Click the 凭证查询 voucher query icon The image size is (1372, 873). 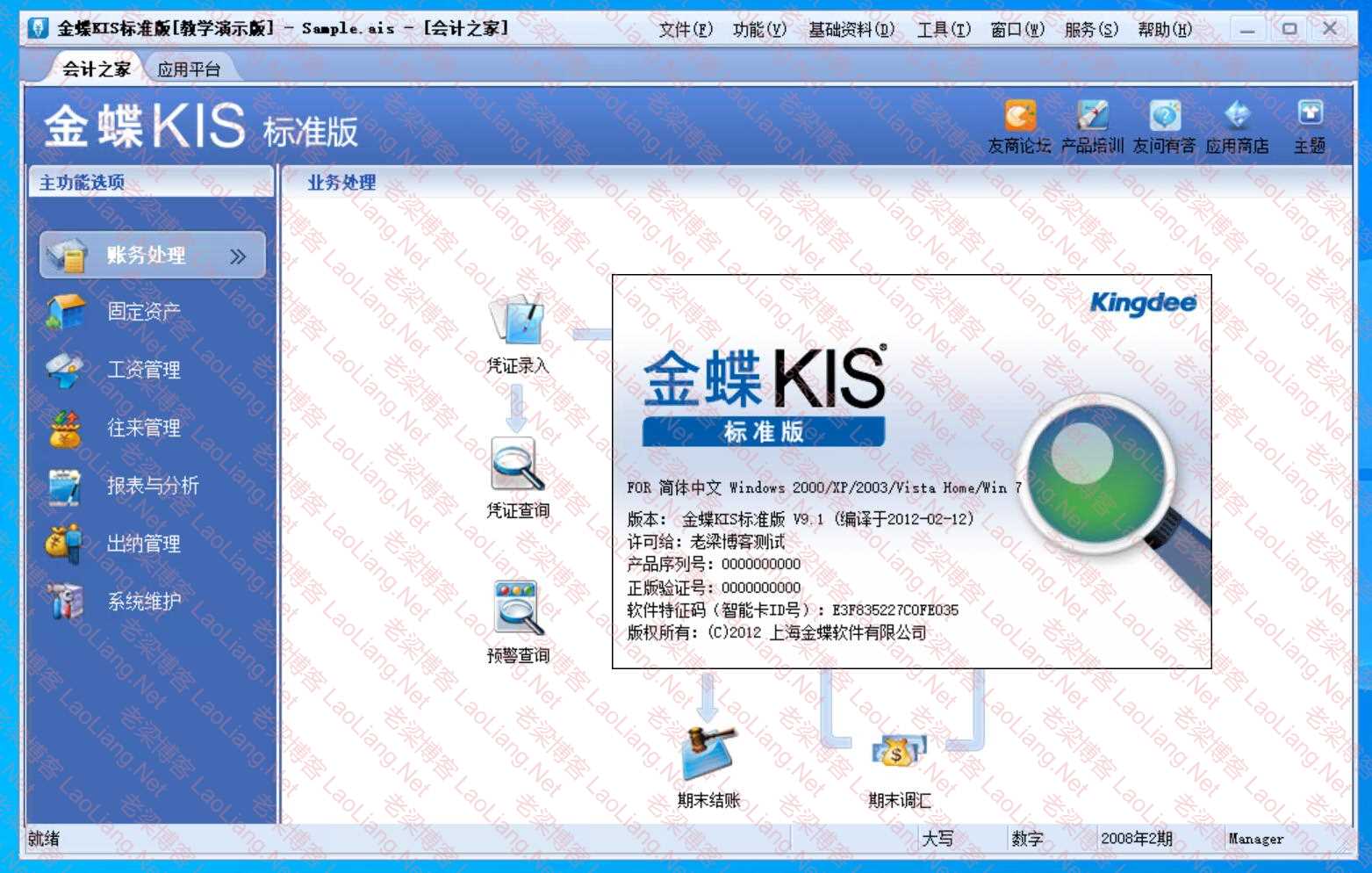[517, 466]
